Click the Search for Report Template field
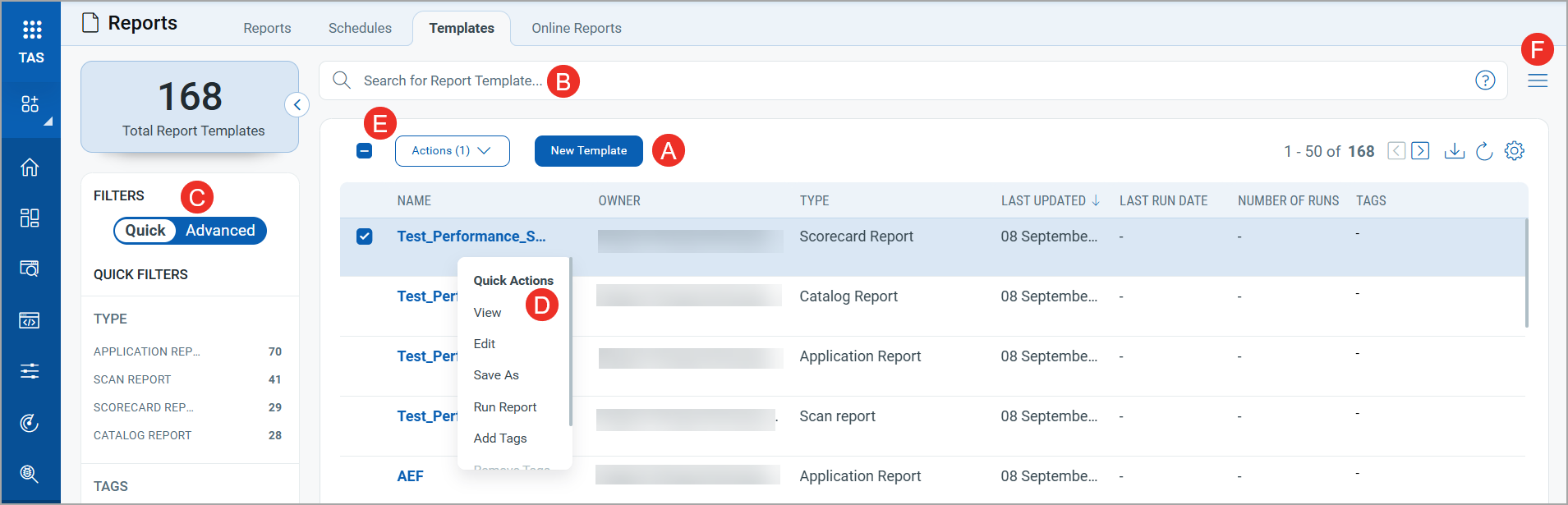Image resolution: width=1568 pixels, height=505 pixels. tap(452, 80)
